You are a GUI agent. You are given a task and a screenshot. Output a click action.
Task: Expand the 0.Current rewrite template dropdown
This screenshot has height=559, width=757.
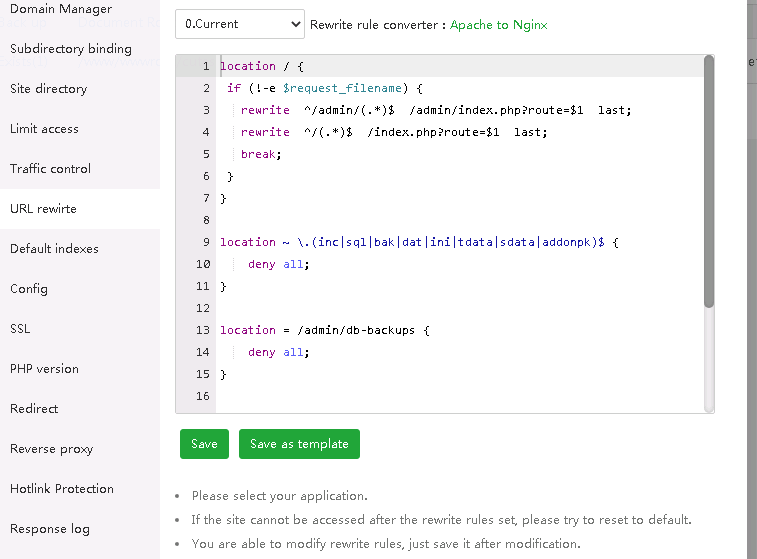click(x=239, y=24)
